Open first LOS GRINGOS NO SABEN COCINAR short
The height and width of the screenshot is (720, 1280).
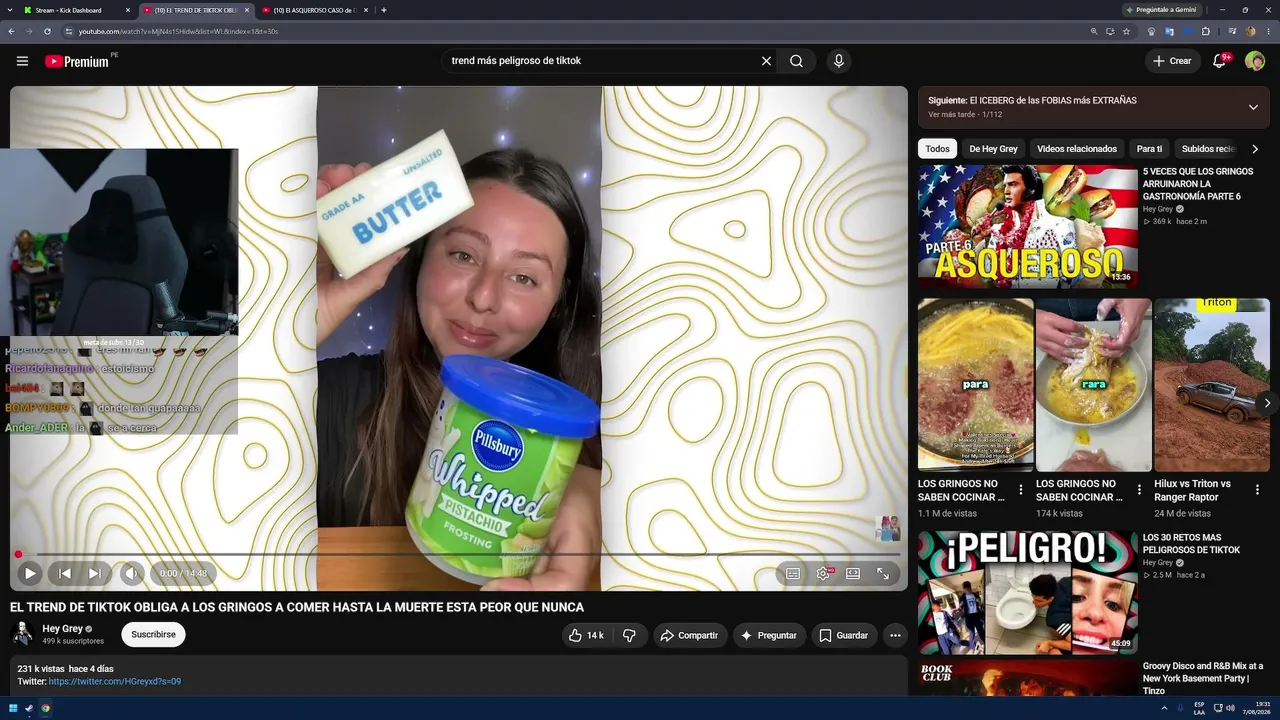tap(976, 385)
